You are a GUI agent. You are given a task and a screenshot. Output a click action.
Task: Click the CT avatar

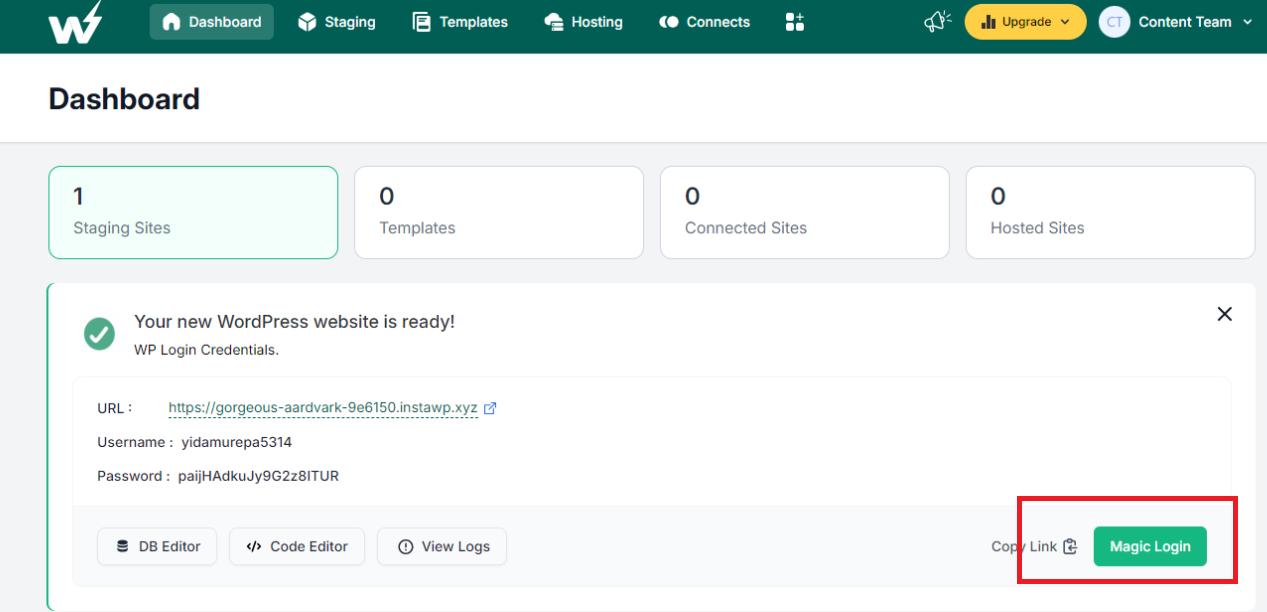1115,22
